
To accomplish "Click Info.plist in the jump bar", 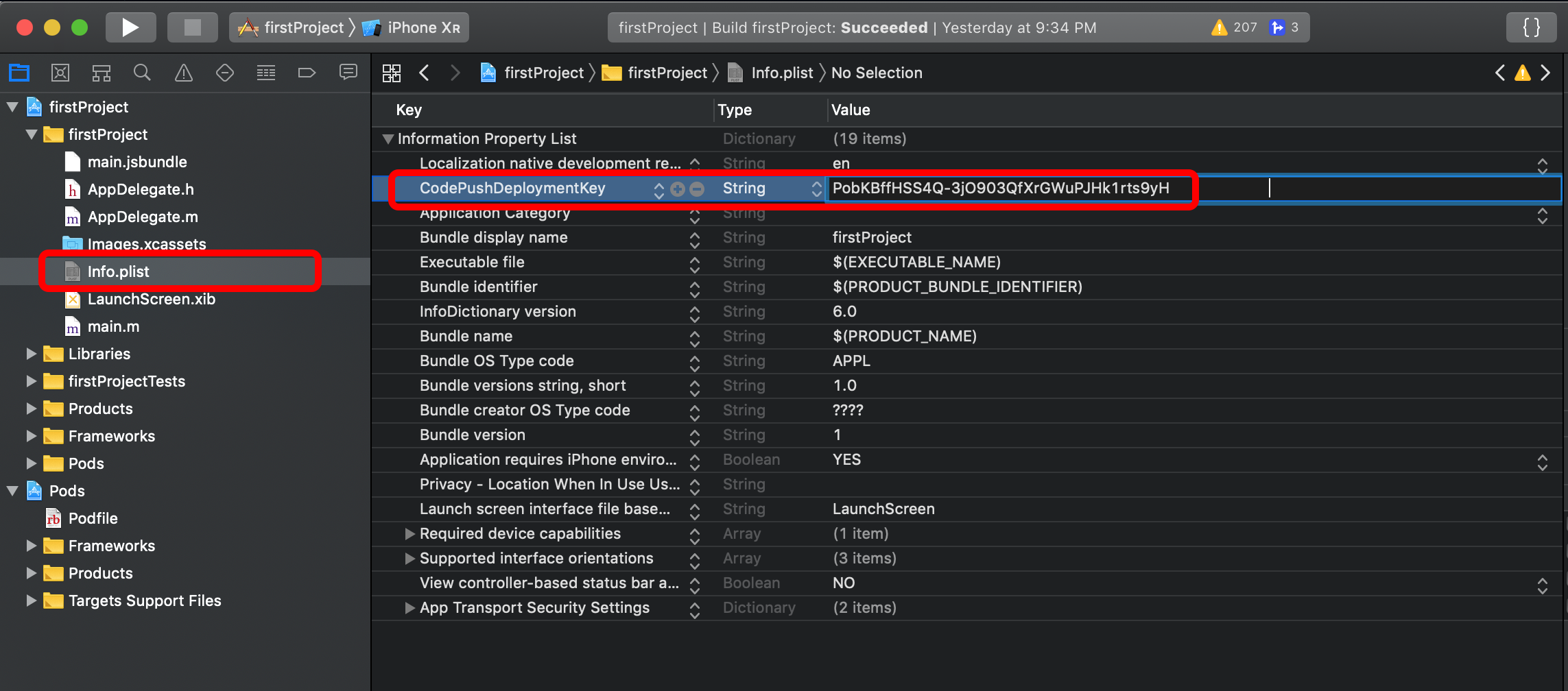I will point(770,73).
